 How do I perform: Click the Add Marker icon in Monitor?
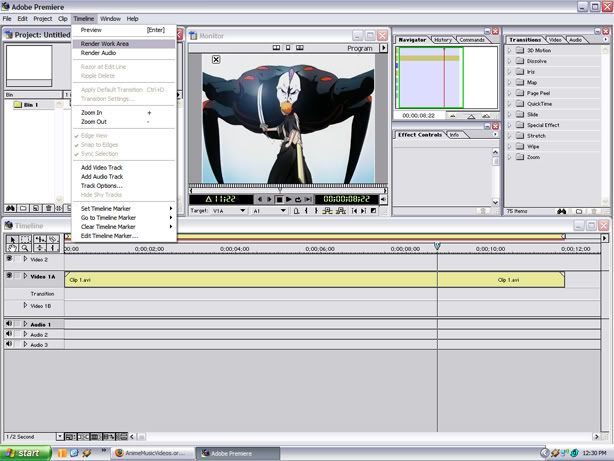click(x=296, y=211)
